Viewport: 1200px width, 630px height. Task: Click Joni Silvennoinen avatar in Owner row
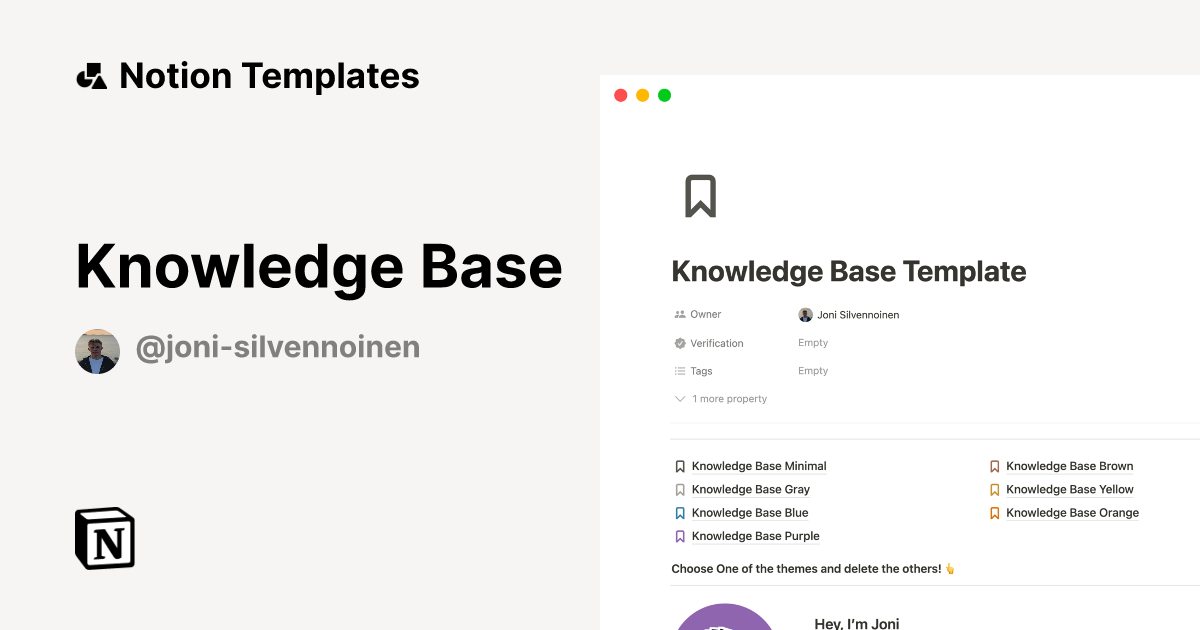pos(805,314)
